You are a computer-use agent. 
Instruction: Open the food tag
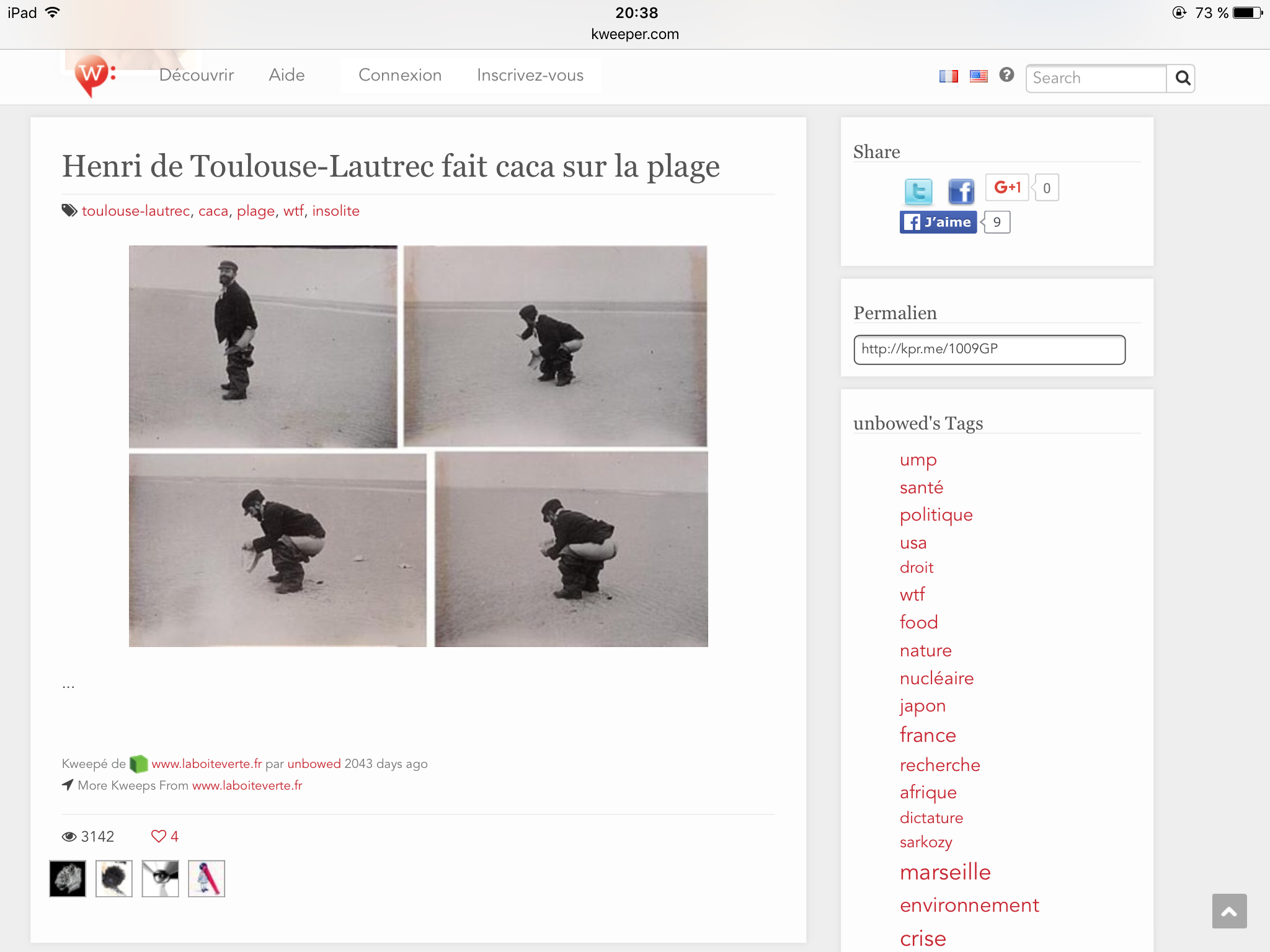(919, 622)
